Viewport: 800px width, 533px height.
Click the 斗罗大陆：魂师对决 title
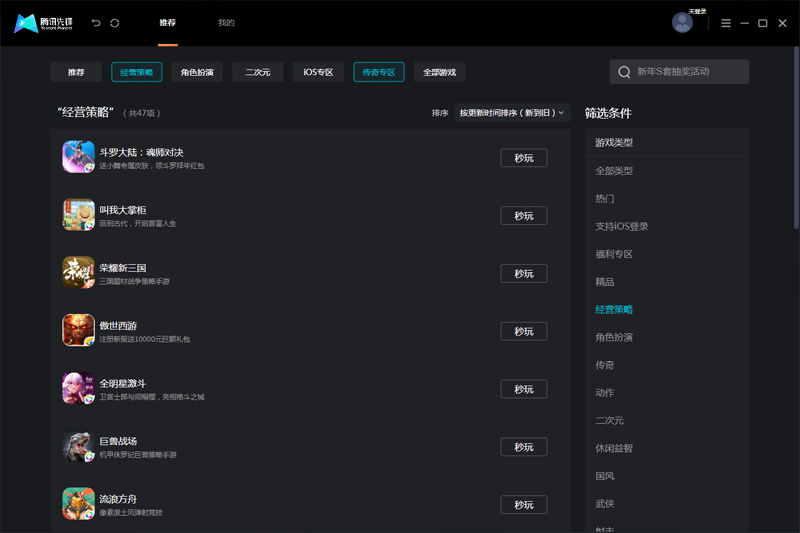[141, 152]
